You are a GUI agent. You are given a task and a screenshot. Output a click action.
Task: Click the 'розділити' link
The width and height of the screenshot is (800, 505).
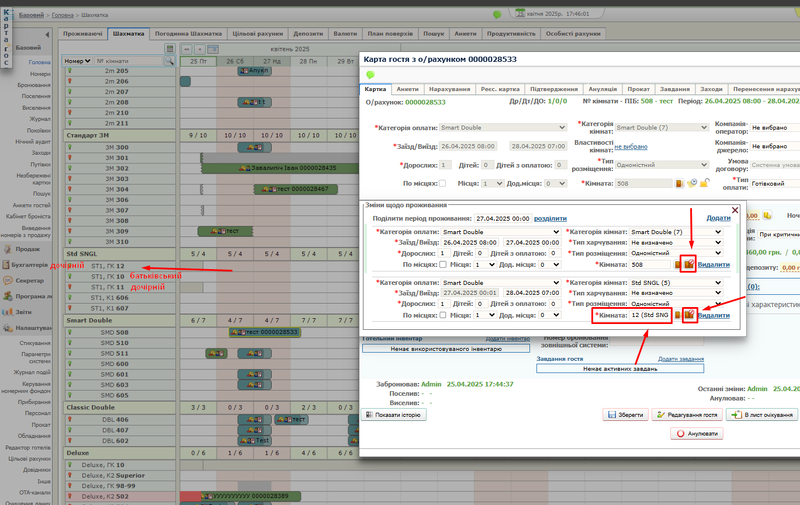550,218
